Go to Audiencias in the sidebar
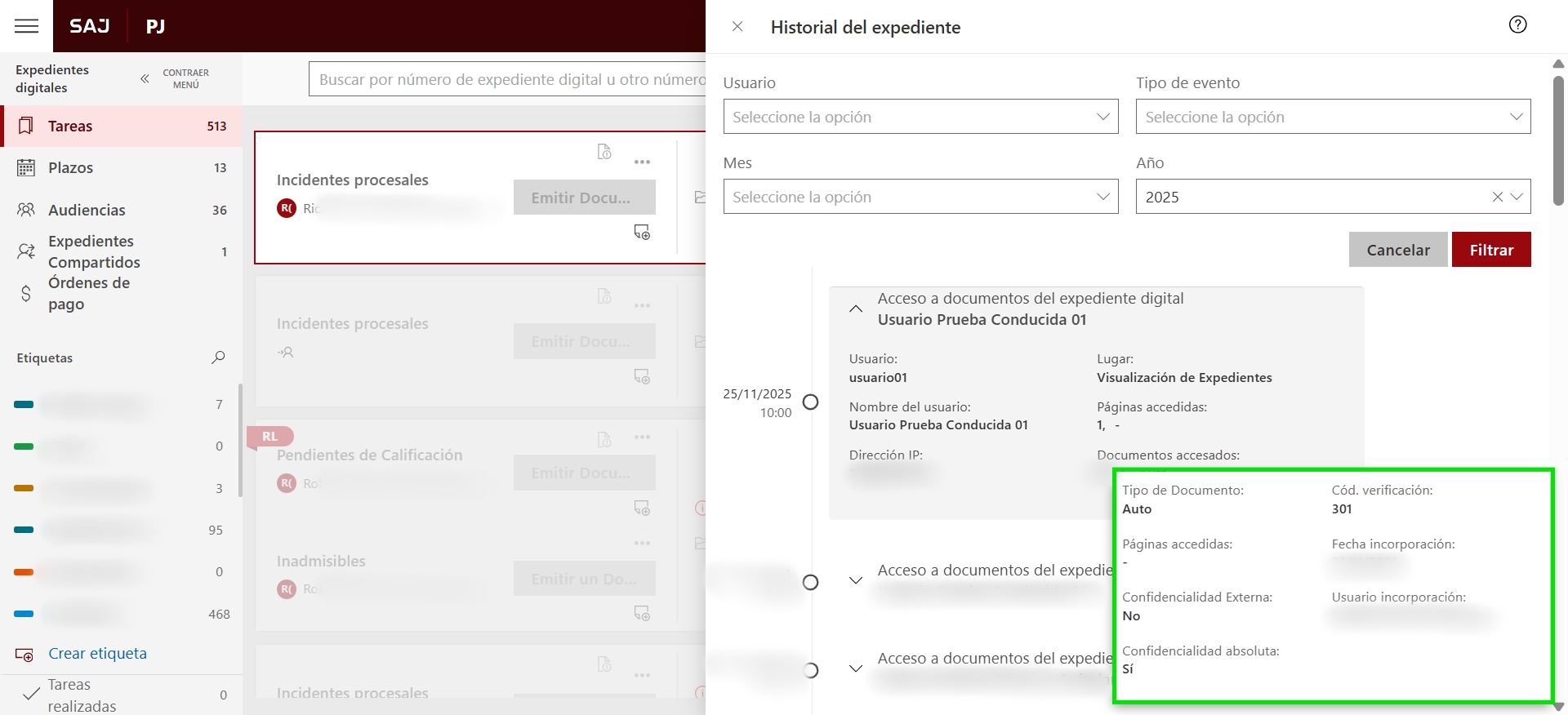This screenshot has width=1568, height=715. point(87,210)
